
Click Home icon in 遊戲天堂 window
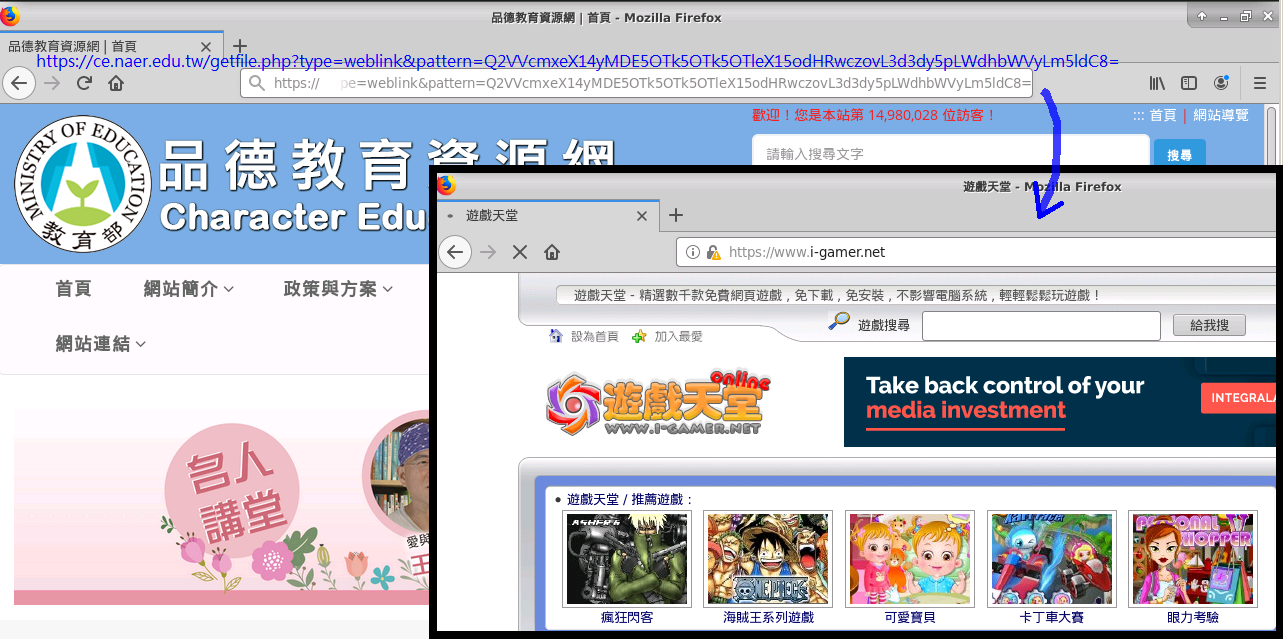pos(552,252)
